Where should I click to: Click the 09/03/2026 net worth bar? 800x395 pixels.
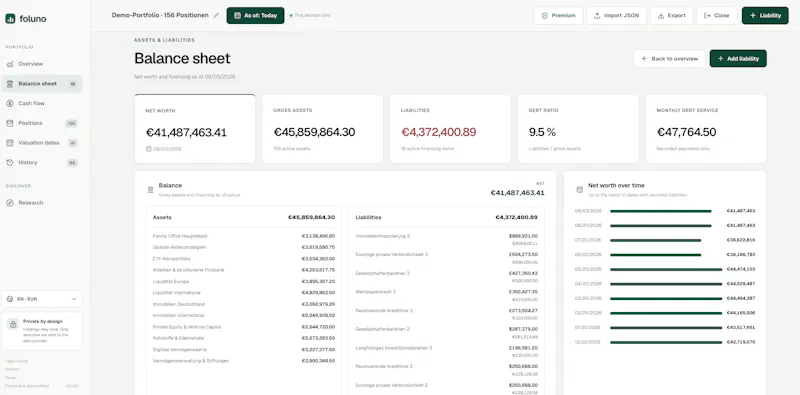point(660,211)
